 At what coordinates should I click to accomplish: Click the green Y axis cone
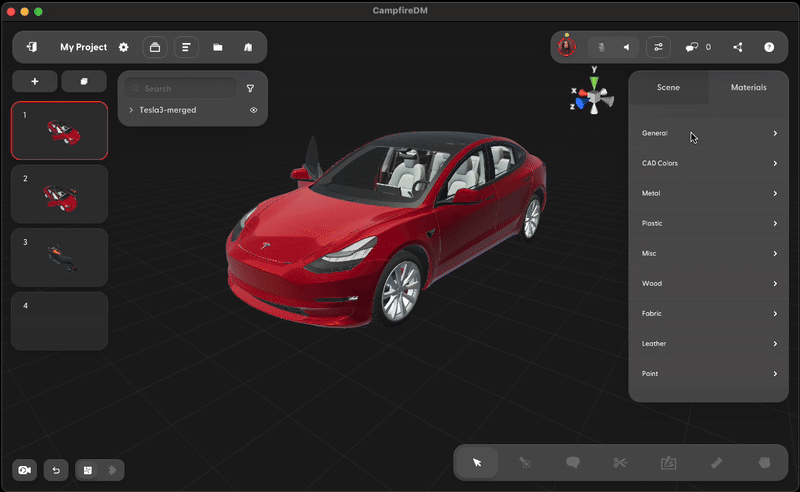(594, 83)
